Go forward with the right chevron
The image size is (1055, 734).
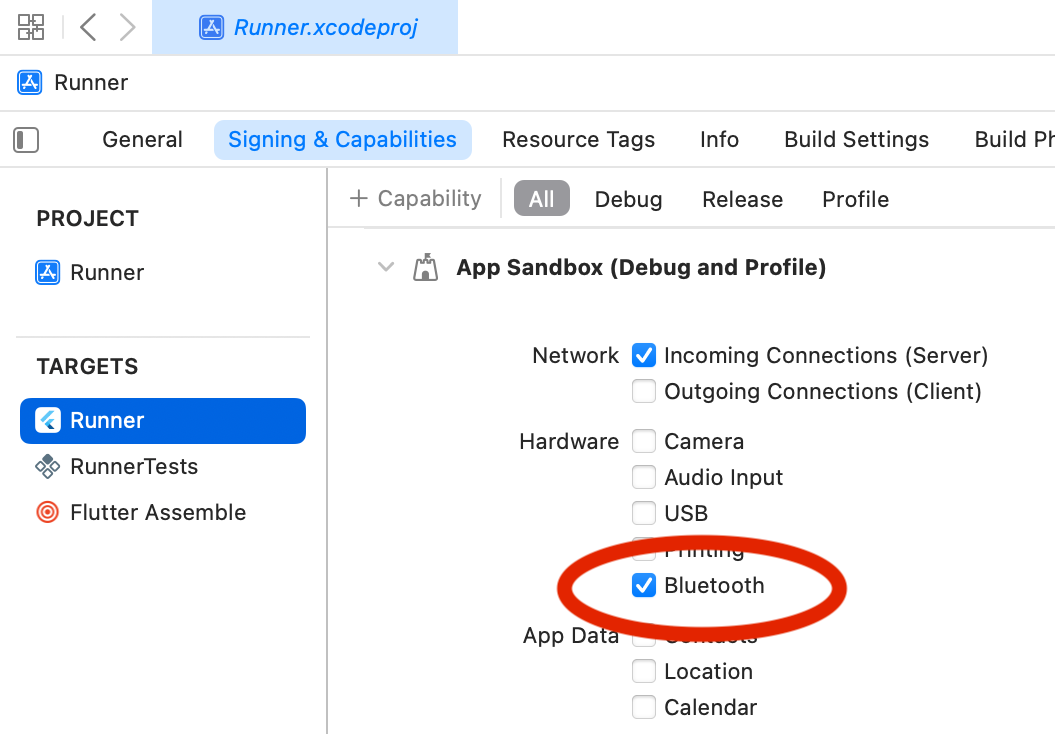pos(127,28)
